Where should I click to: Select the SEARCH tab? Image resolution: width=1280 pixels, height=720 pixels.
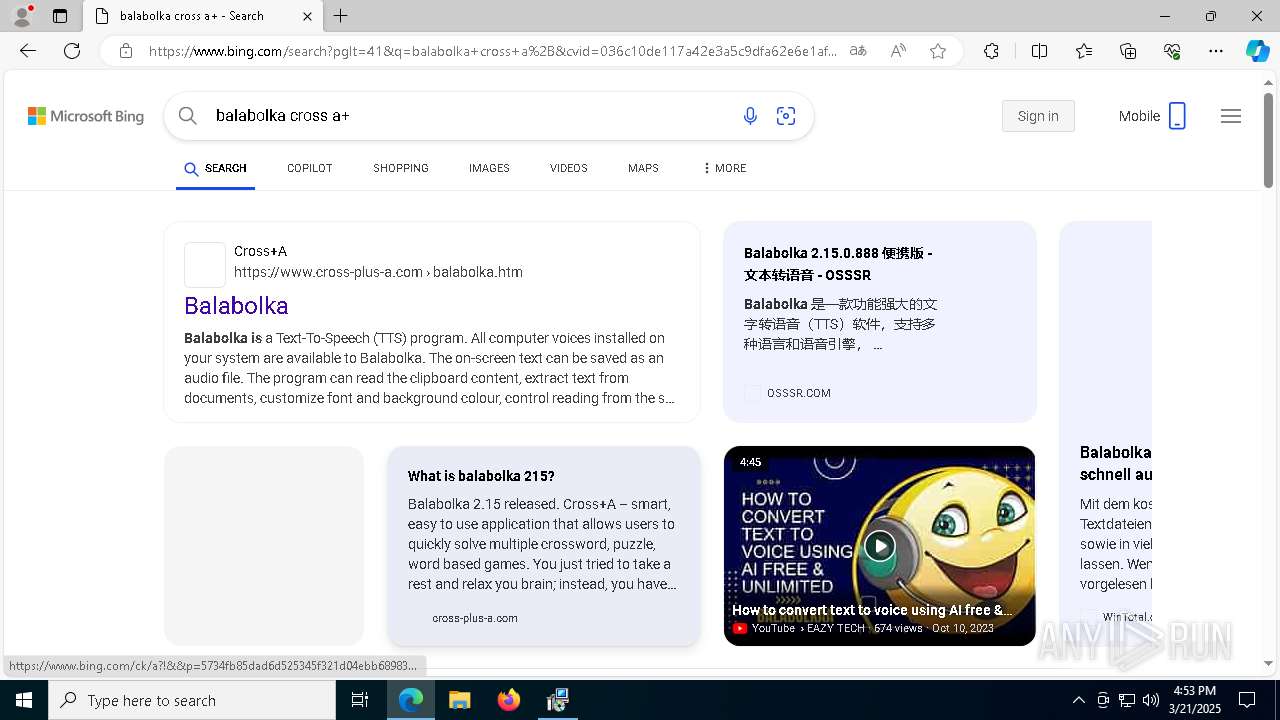click(215, 168)
